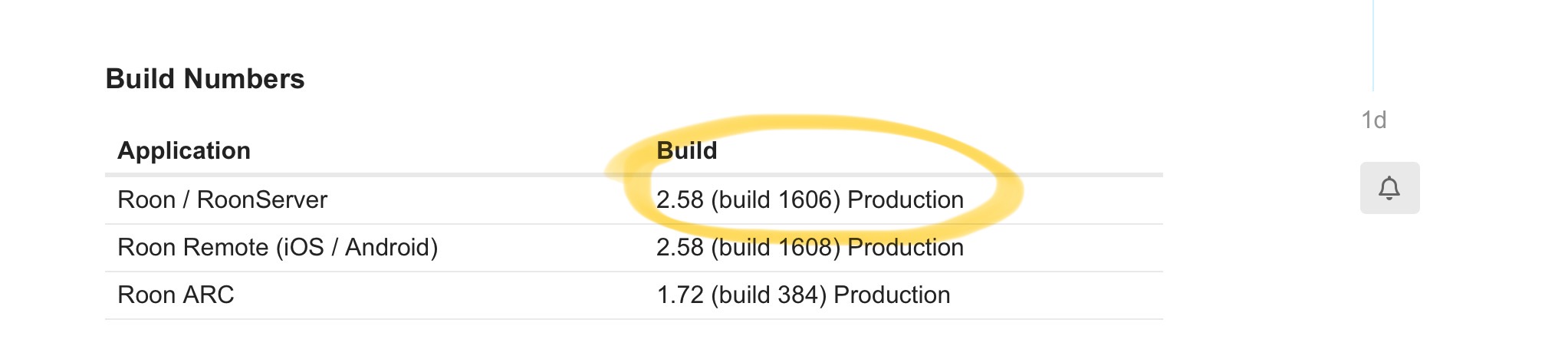Screen dimensions: 1568x359
Task: Select the "Roon / RoonServer" table cell
Action: (222, 199)
